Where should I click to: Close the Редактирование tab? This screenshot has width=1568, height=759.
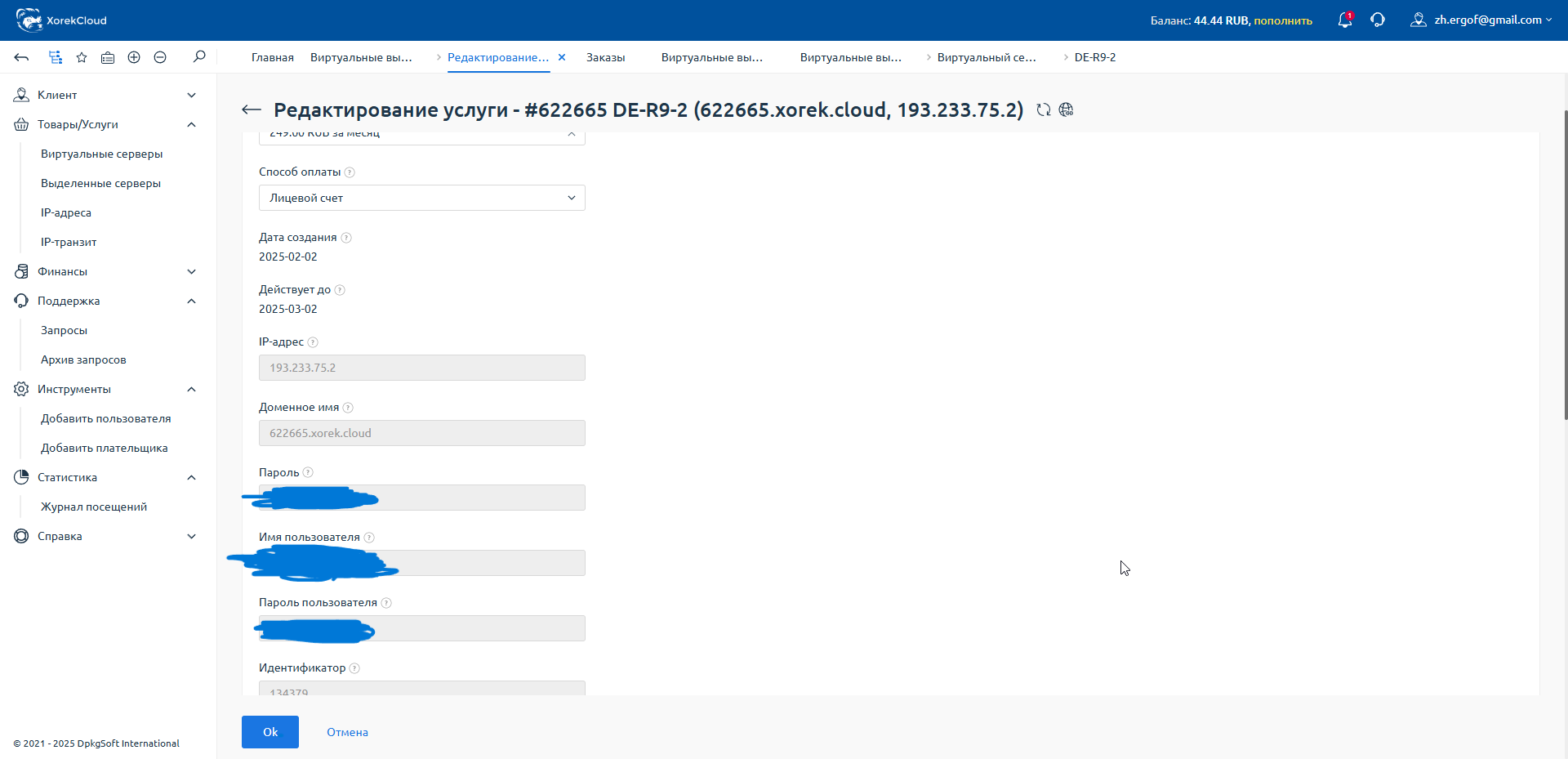click(x=562, y=57)
